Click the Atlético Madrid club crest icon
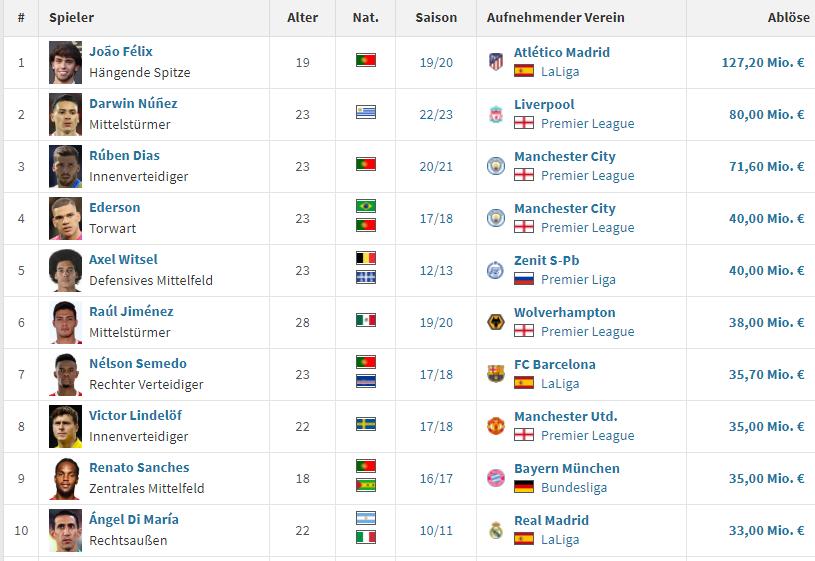Viewport: 815px width, 561px height. 496,62
